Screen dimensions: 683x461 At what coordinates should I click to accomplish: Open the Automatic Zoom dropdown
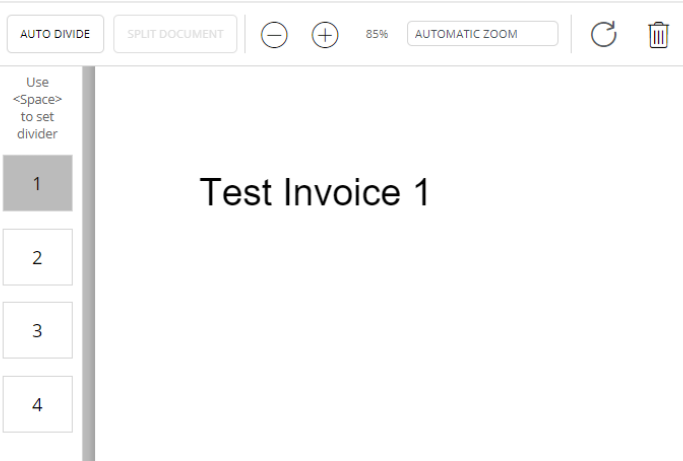[x=482, y=34]
